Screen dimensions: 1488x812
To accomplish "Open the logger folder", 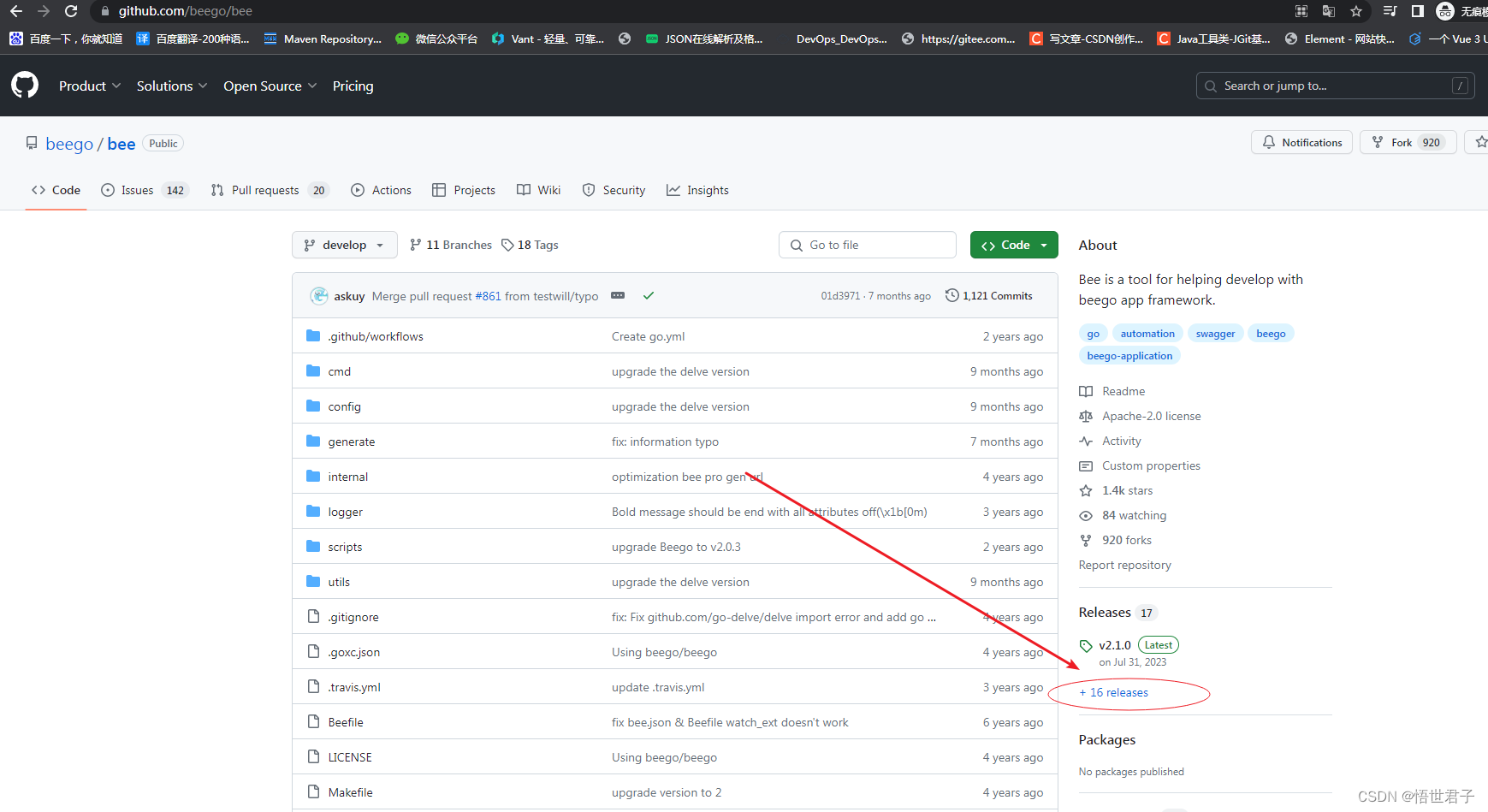I will 346,512.
